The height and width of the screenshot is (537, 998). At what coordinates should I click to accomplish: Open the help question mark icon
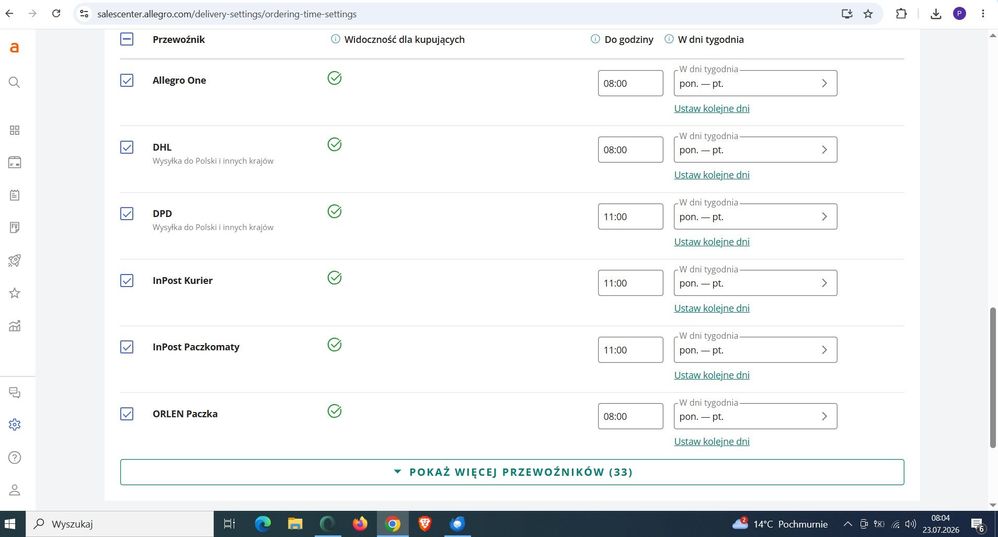pos(14,457)
